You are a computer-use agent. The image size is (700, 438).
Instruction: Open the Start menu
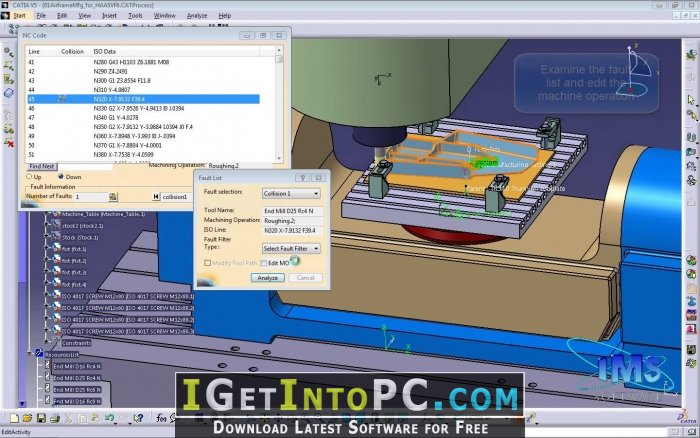click(20, 15)
